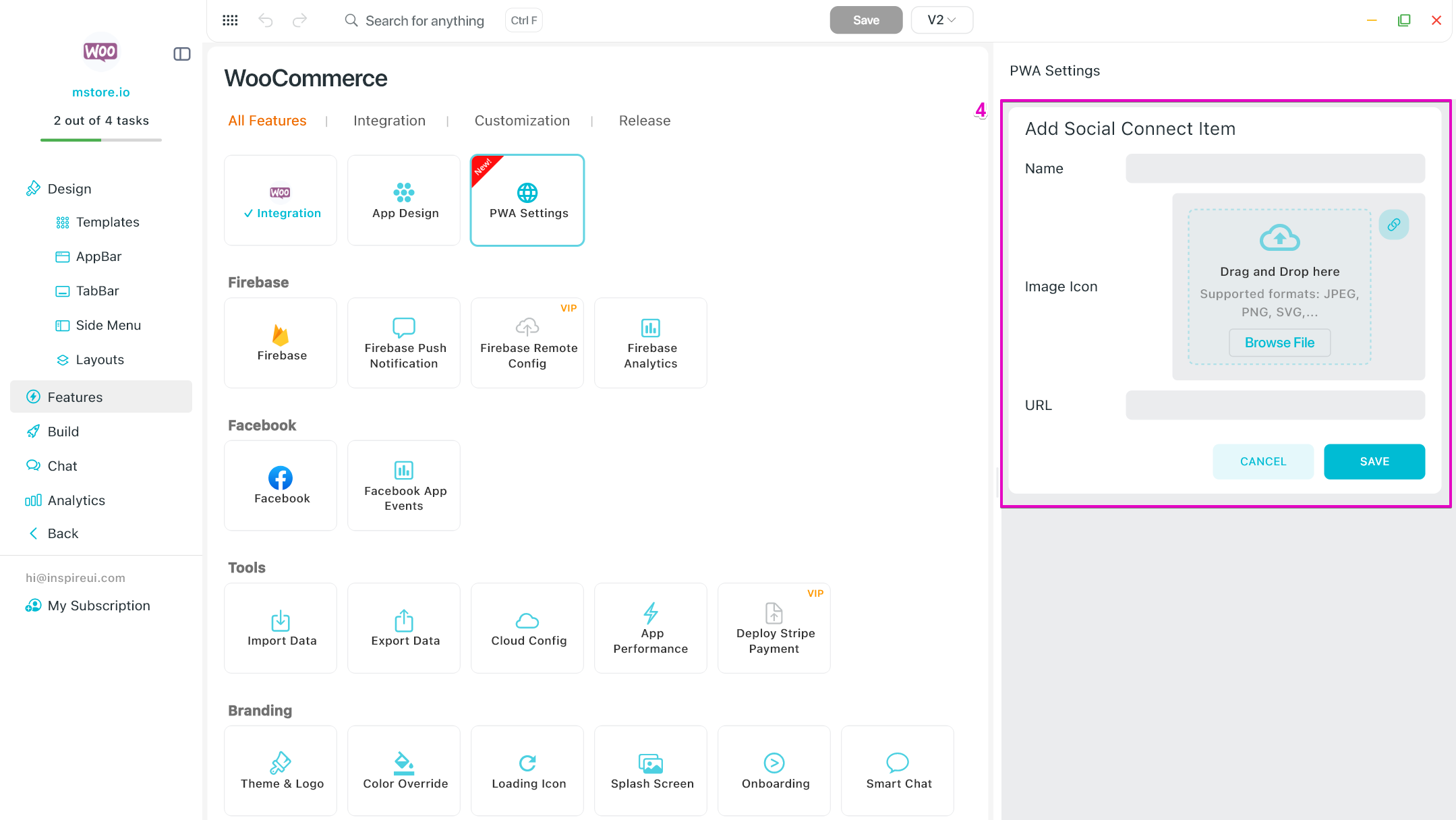Image resolution: width=1456 pixels, height=820 pixels.
Task: Expand the Design section in the sidebar
Action: click(x=69, y=189)
